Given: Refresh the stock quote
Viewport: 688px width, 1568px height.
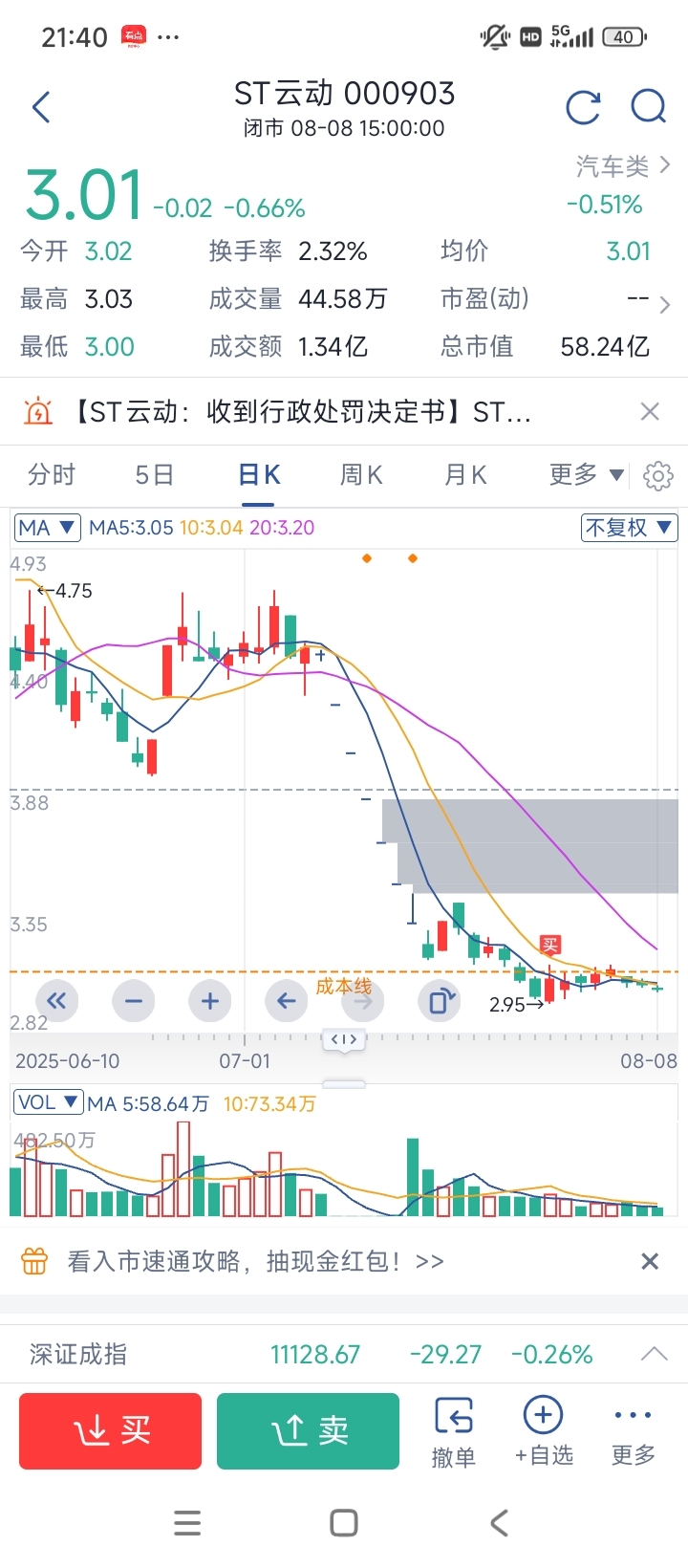Looking at the screenshot, I should [583, 107].
